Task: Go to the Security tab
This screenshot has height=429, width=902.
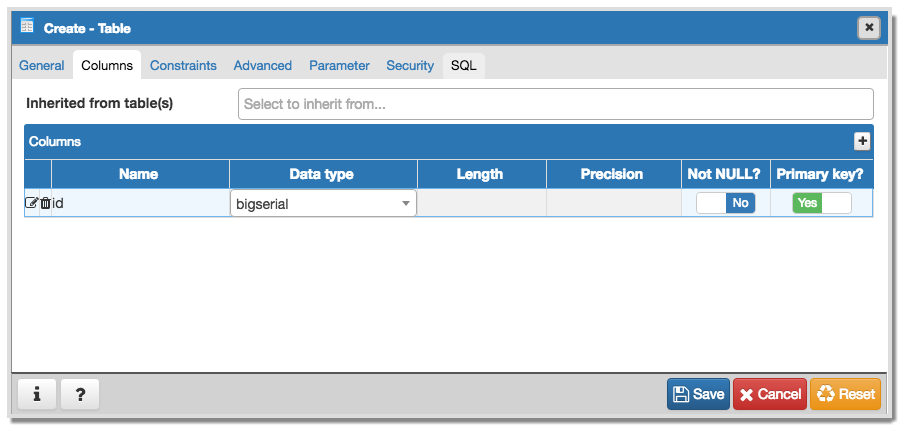Action: pyautogui.click(x=410, y=66)
